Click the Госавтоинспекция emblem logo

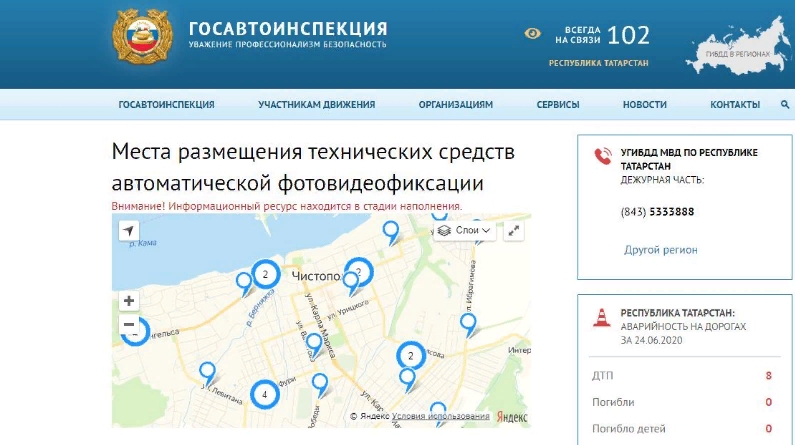143,42
